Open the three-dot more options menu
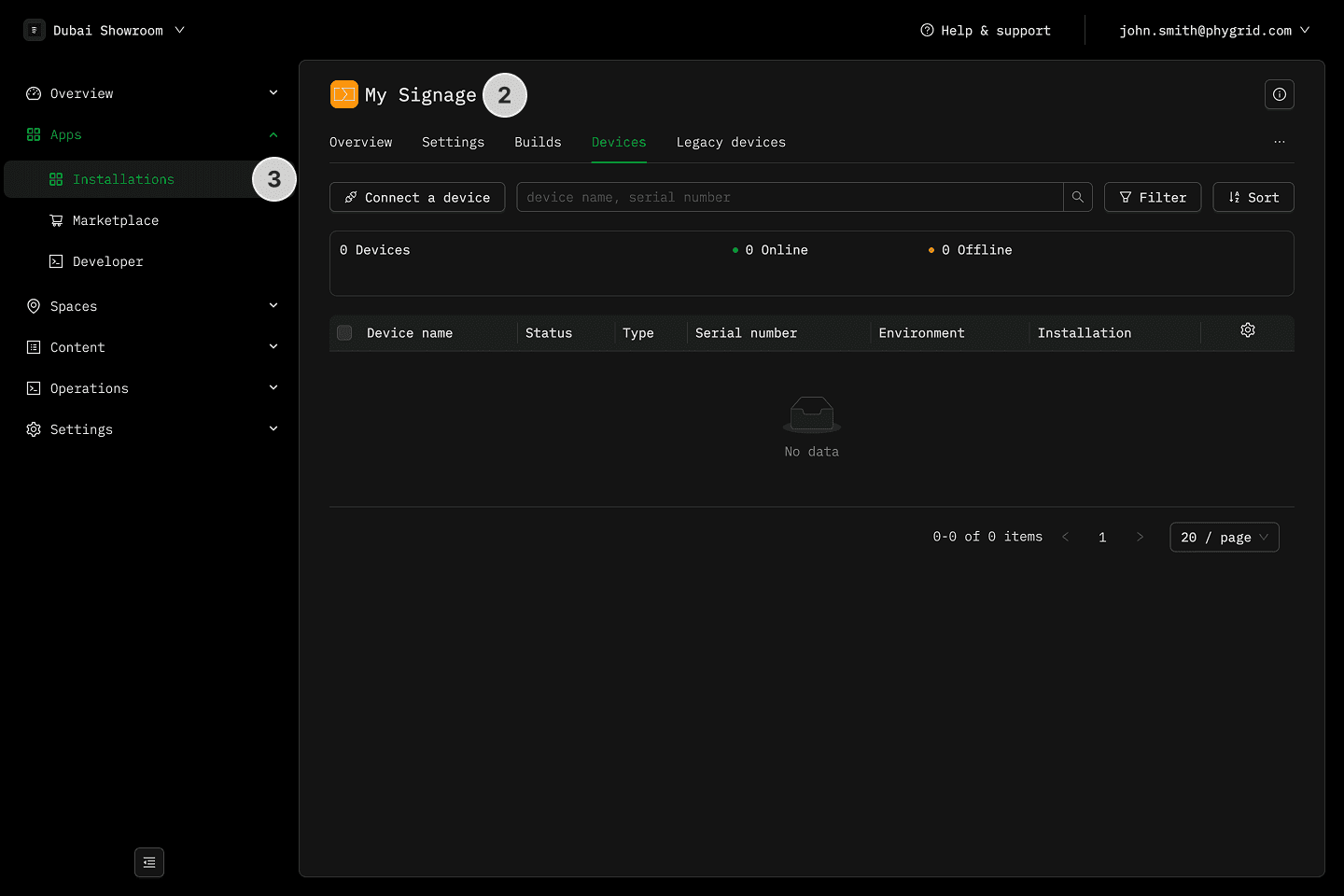 click(x=1279, y=142)
